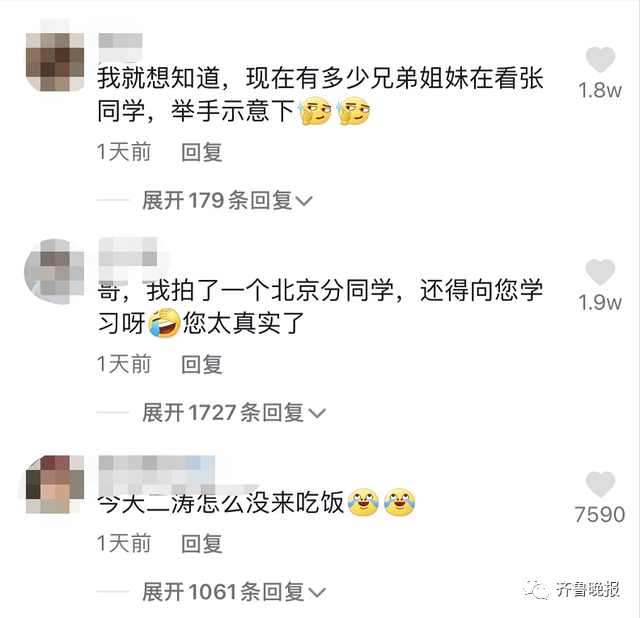The height and width of the screenshot is (618, 640).
Task: Like the comment with 1.8w likes
Action: (600, 60)
